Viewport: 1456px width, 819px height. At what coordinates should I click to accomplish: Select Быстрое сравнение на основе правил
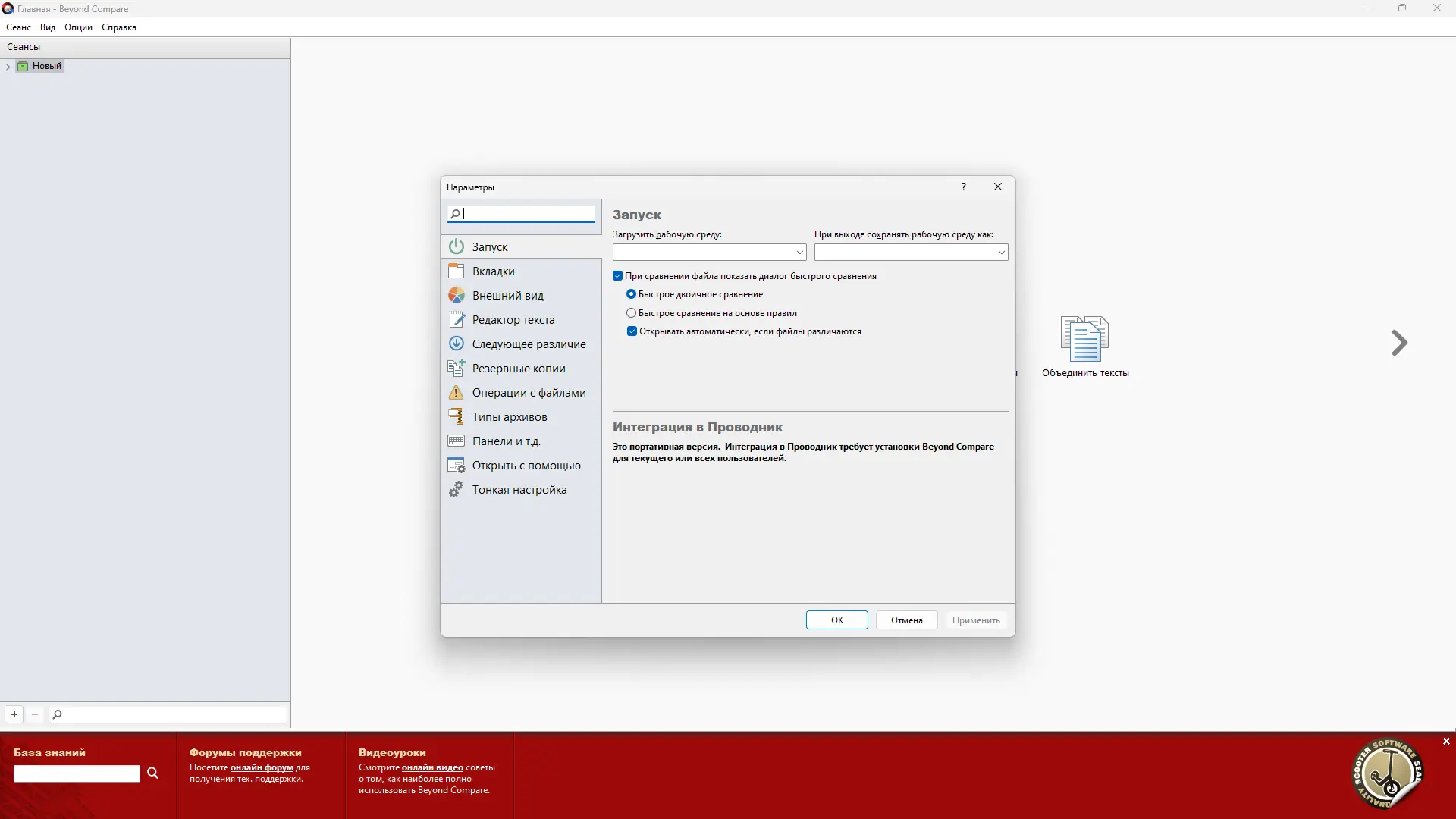click(x=632, y=313)
